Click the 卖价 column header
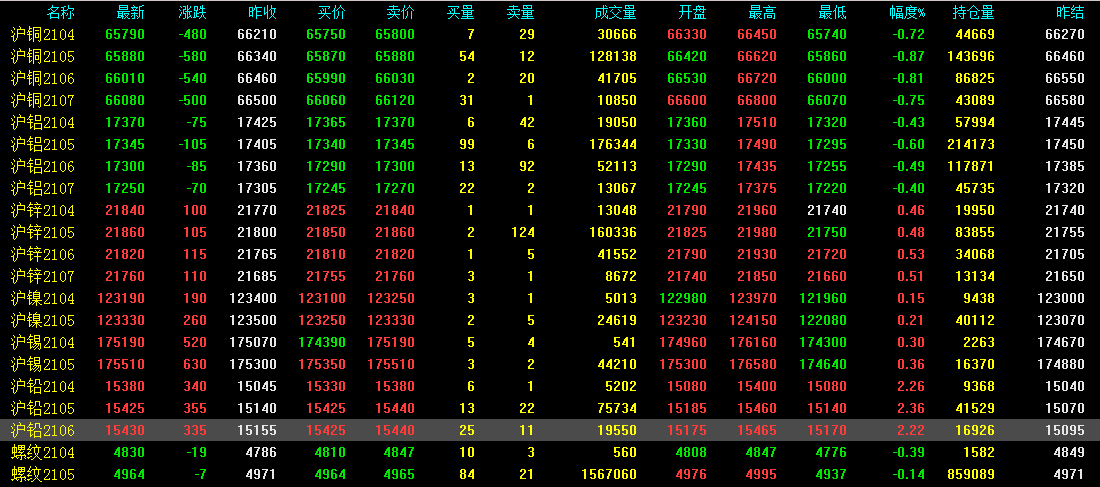The image size is (1100, 487). 401,13
